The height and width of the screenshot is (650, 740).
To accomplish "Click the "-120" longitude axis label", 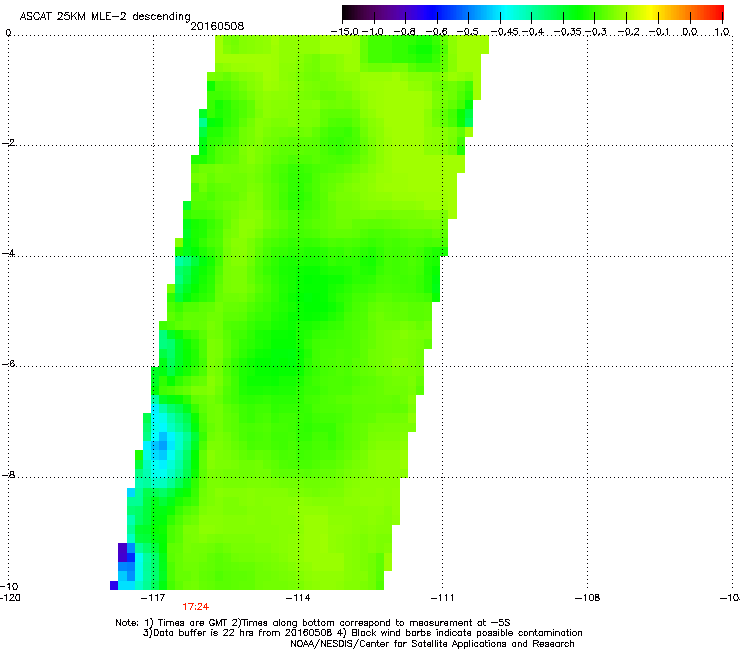I will coord(10,598).
